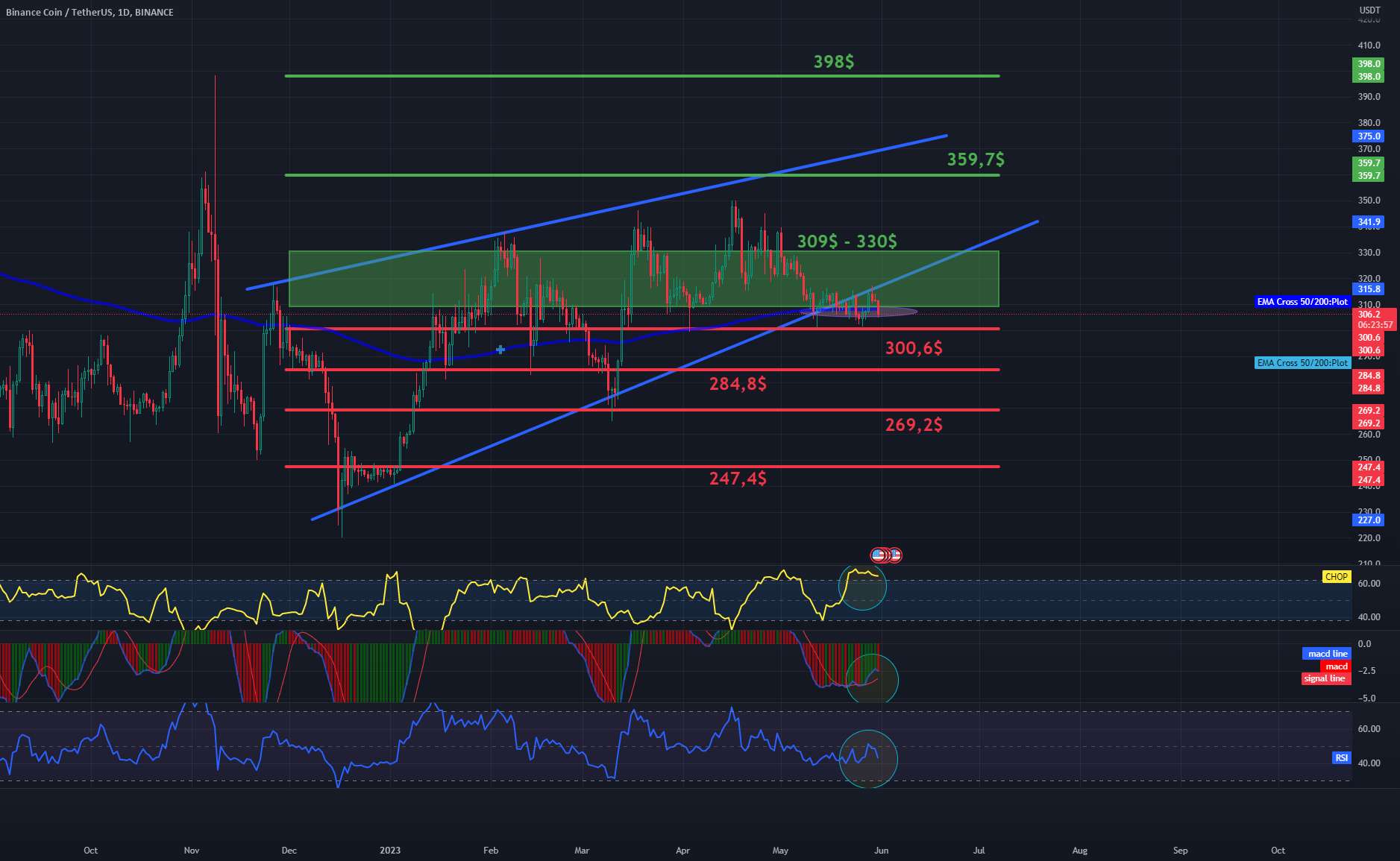Select the 359,7$ green annotation text
The width and height of the screenshot is (1400, 861).
976,159
